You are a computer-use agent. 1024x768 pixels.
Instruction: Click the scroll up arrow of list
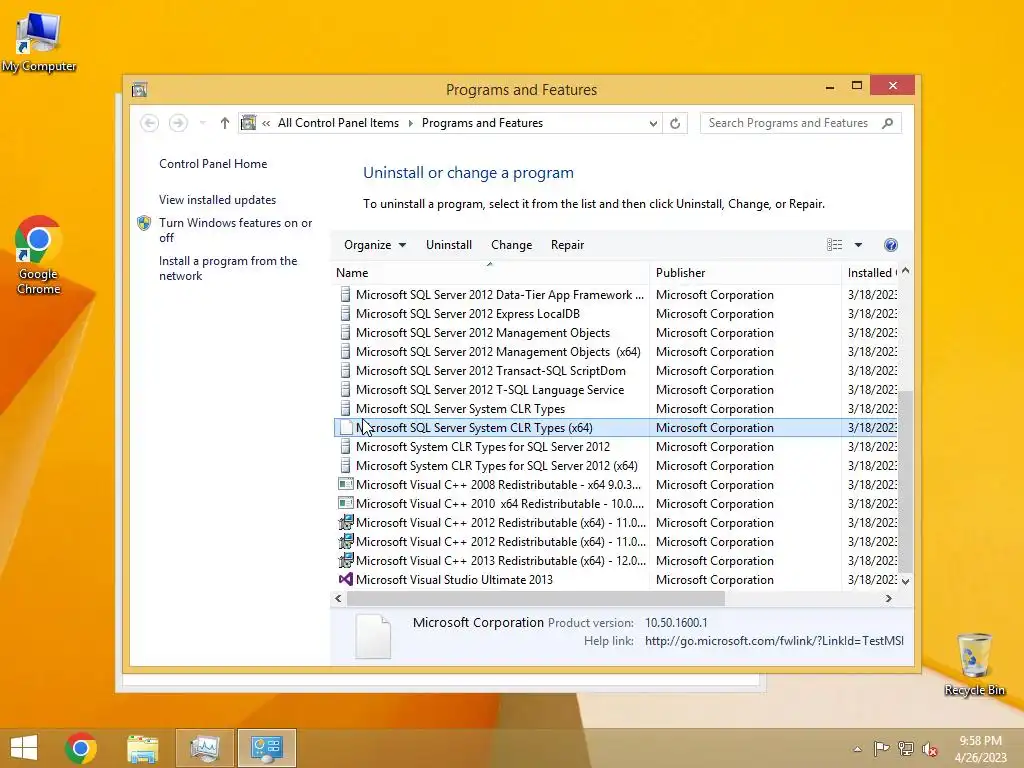905,271
